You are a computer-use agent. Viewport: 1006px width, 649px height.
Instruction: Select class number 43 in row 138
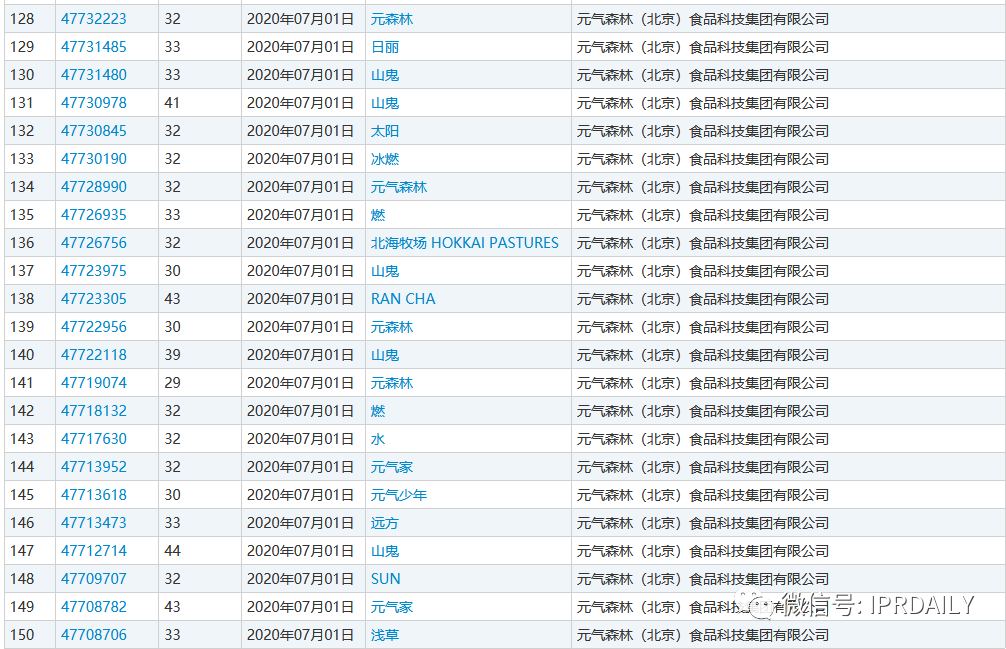pos(172,299)
